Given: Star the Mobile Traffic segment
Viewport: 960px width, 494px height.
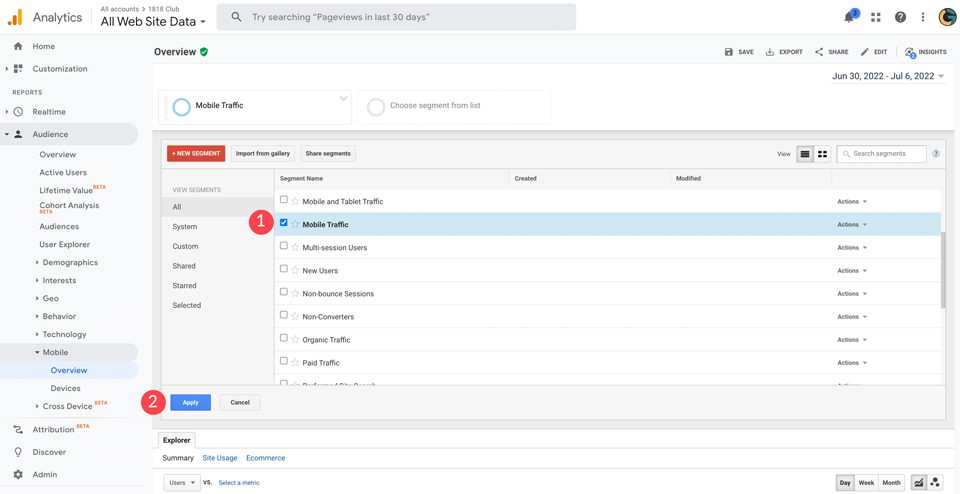Looking at the screenshot, I should tap(295, 224).
